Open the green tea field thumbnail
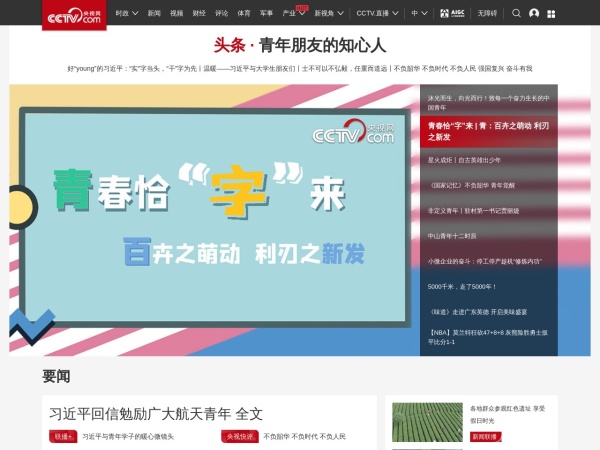Image resolution: width=600 pixels, height=450 pixels. (x=427, y=422)
